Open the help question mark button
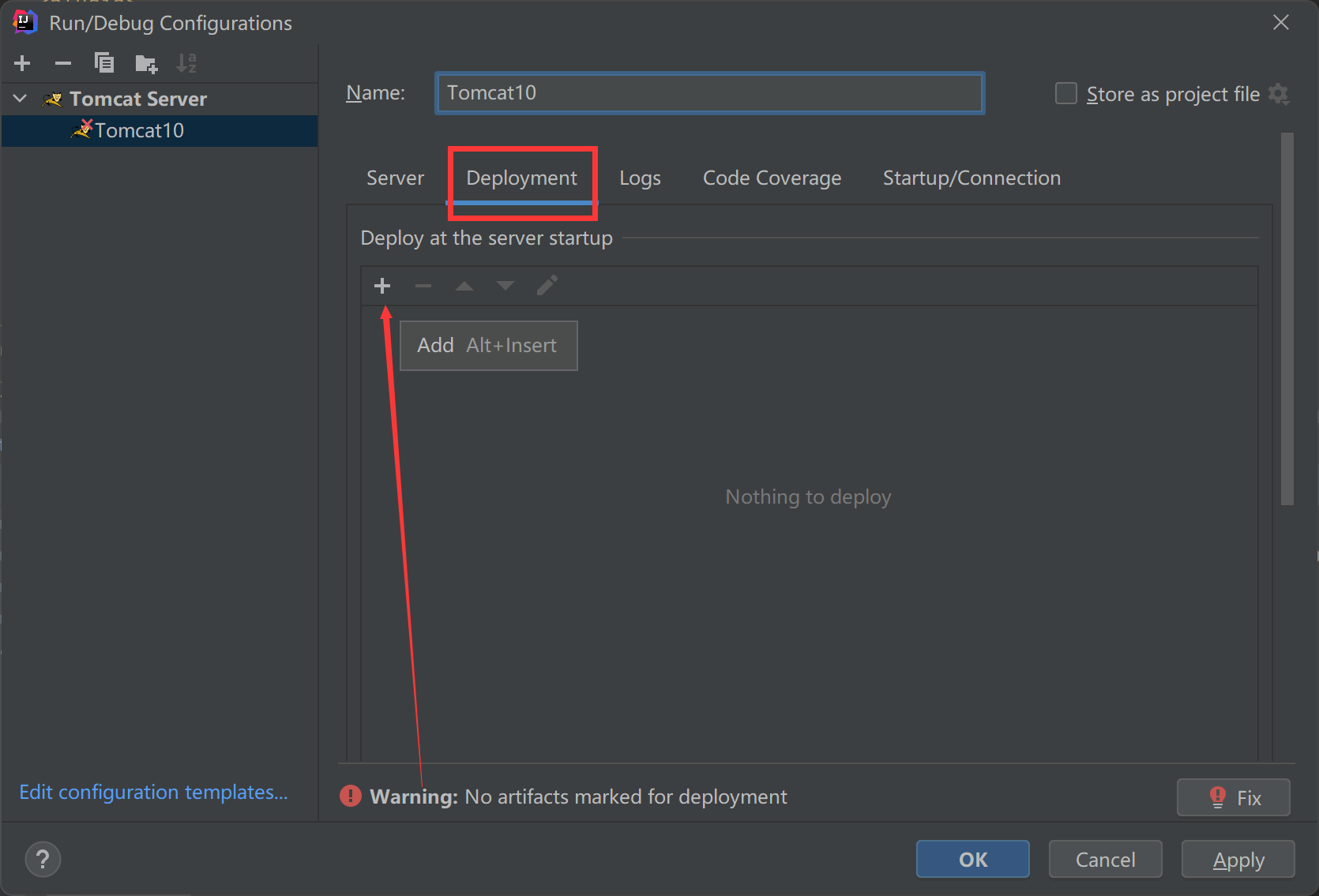 point(43,859)
